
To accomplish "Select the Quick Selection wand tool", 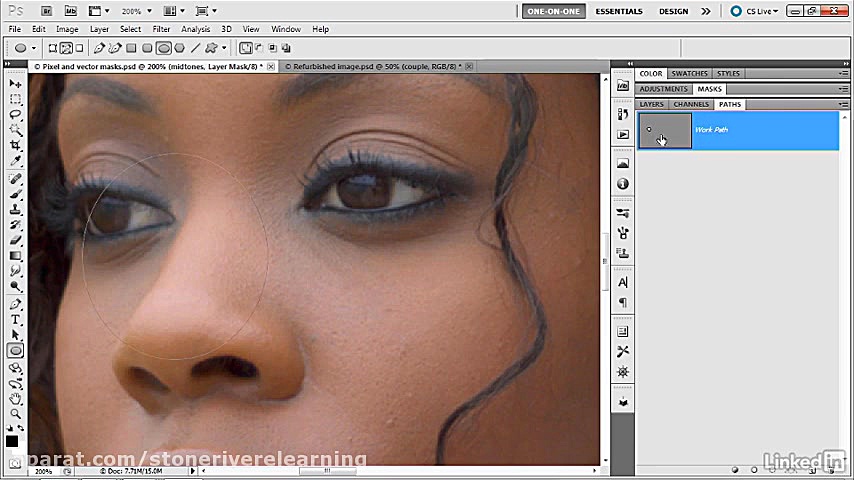I will pos(15,130).
